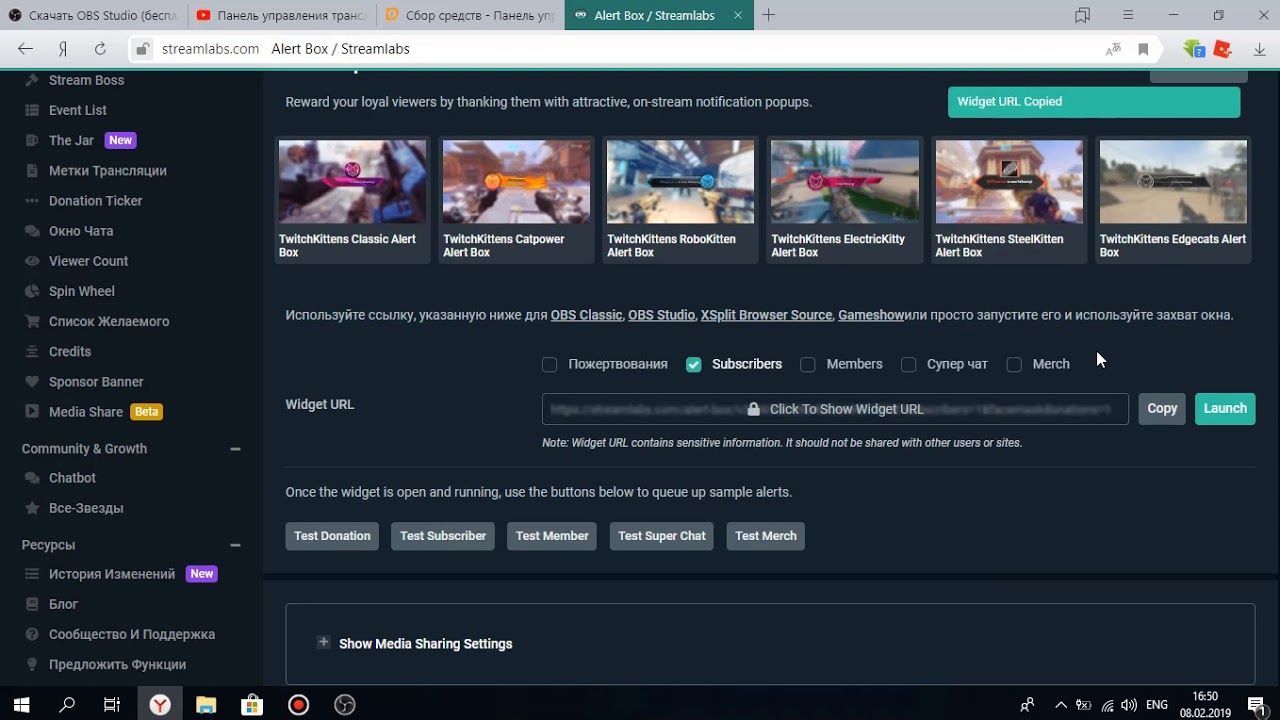Enable the Супер чат checkbox
The image size is (1280, 720).
click(908, 365)
